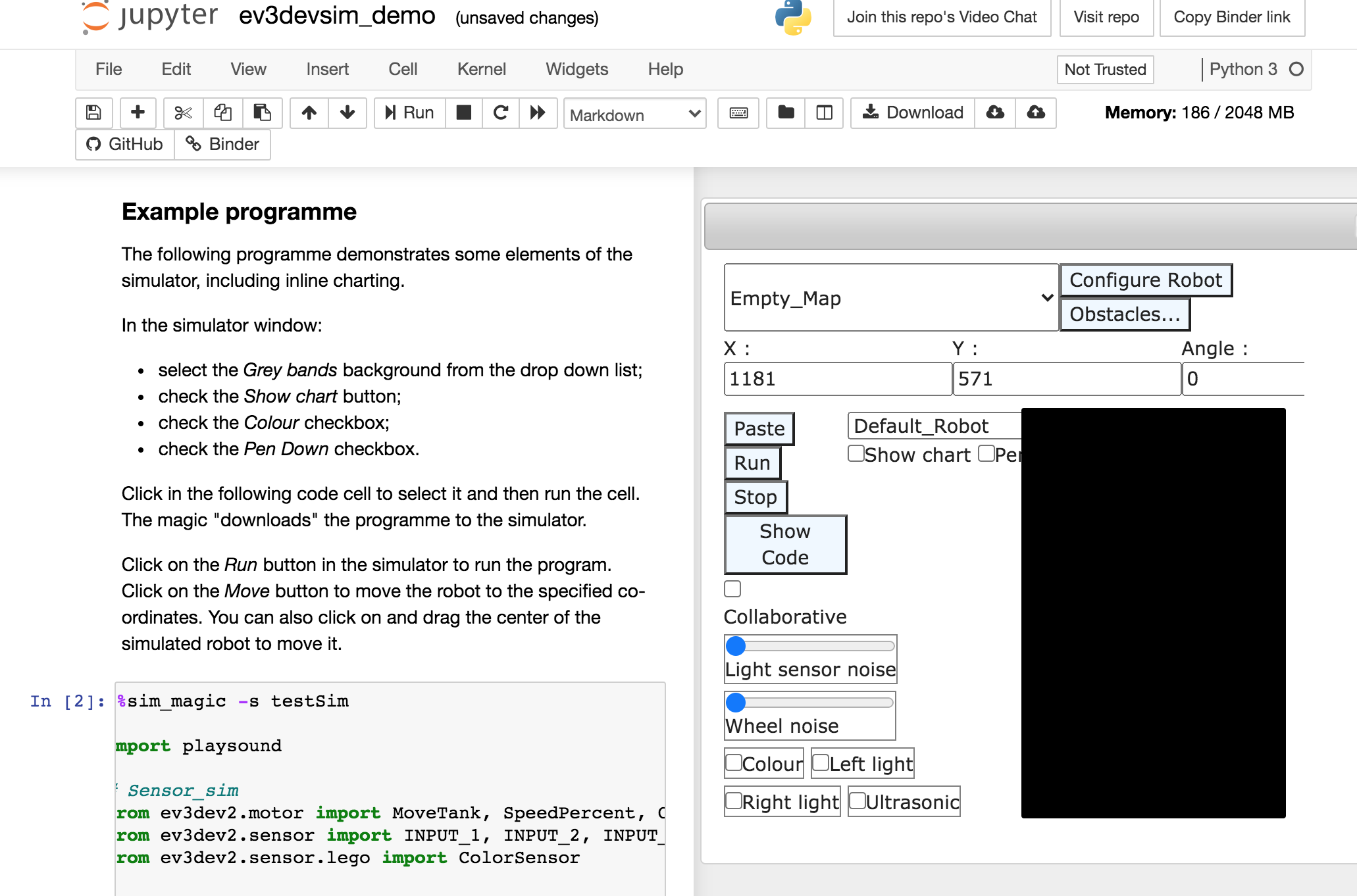The image size is (1357, 896).
Task: Restart kernel with circular arrow icon
Action: (500, 112)
